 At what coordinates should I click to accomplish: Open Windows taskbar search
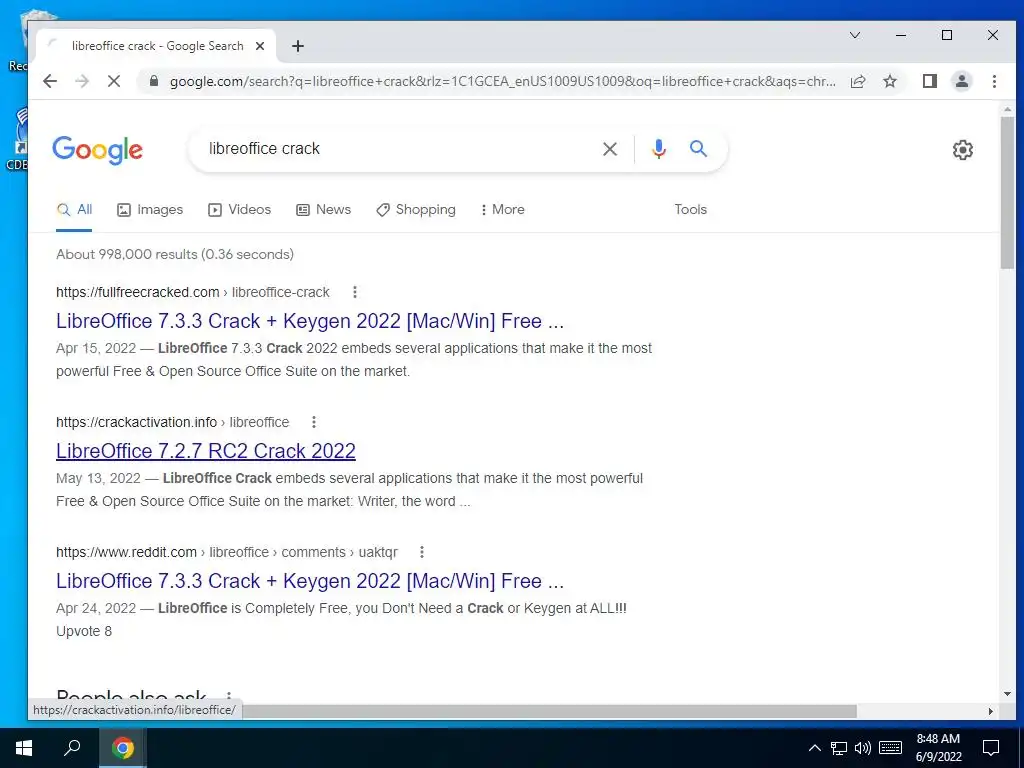click(x=72, y=748)
